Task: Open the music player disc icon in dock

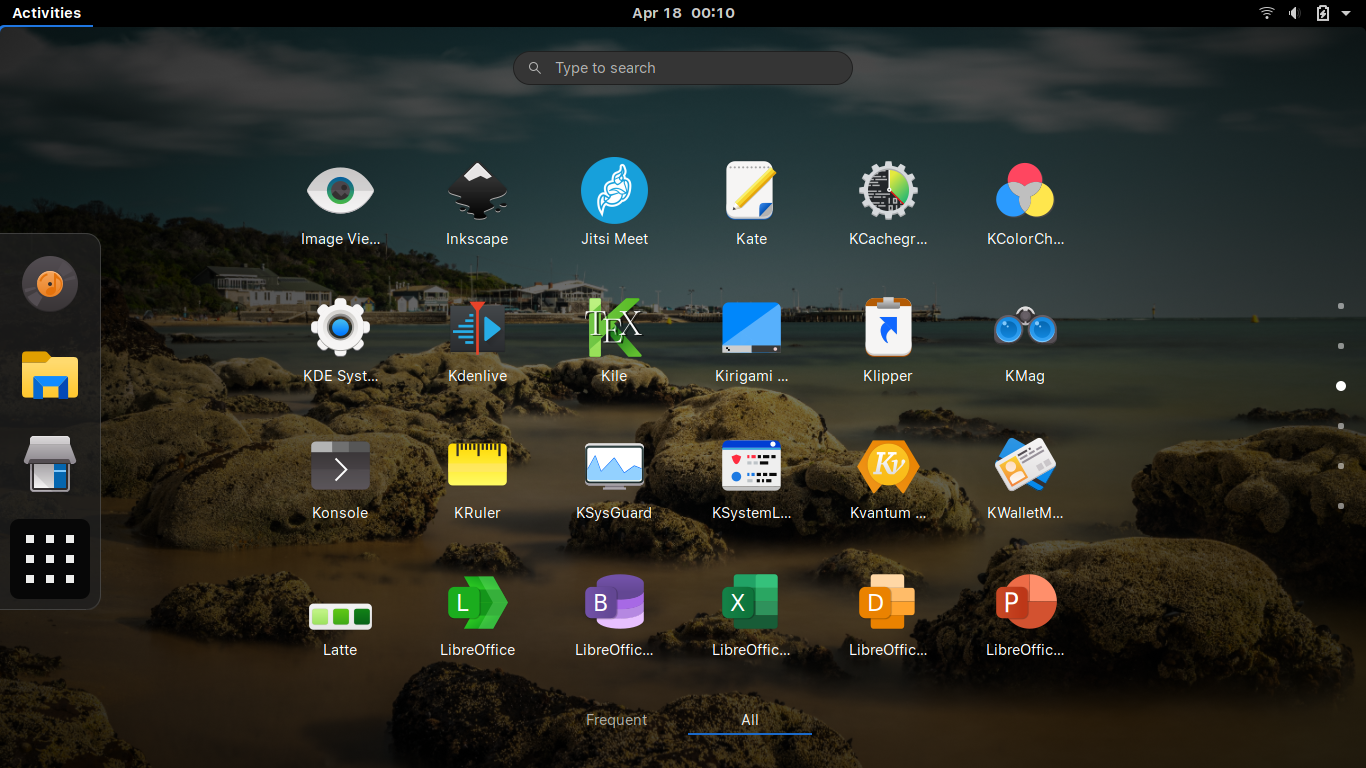Action: [50, 284]
